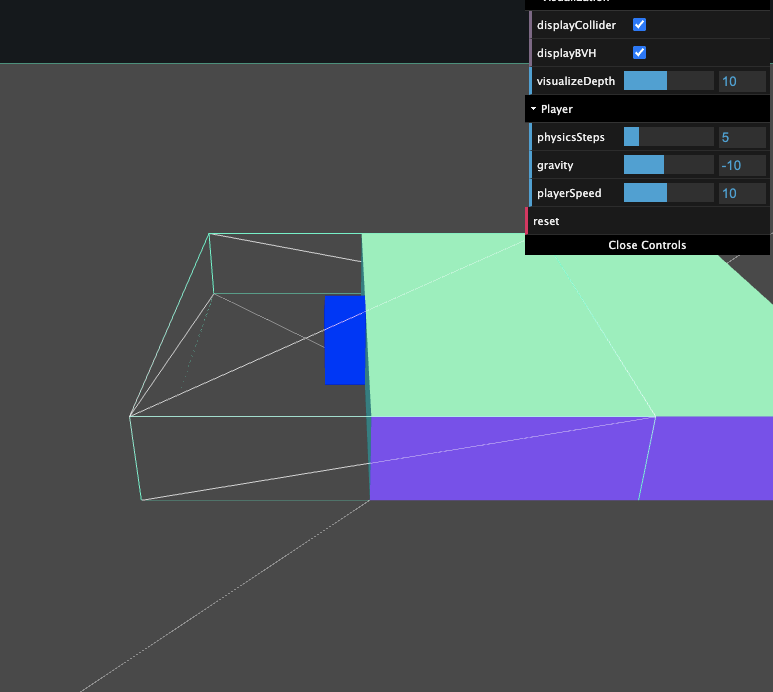Click the blue player capsule

(x=345, y=340)
